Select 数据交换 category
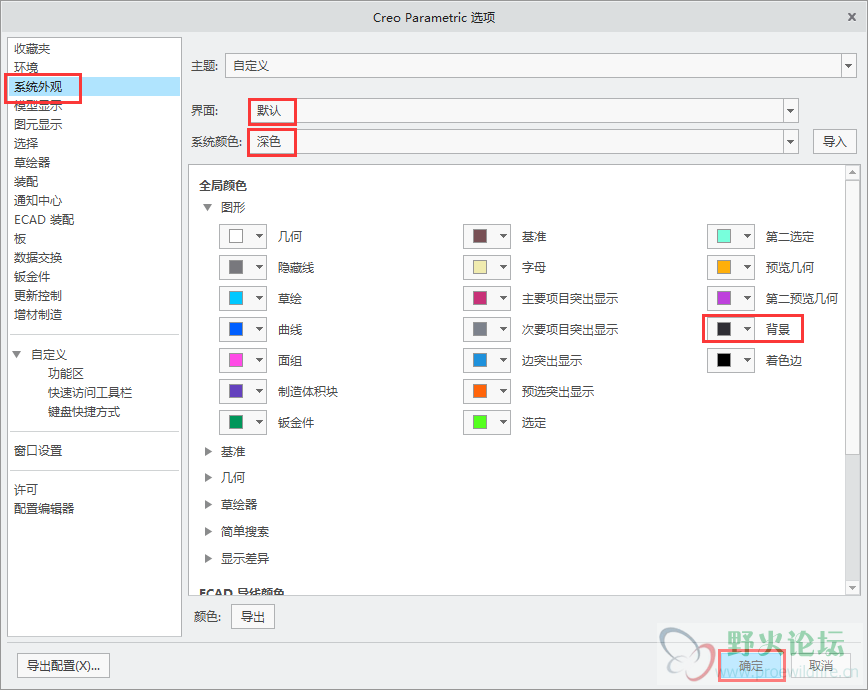 coord(38,258)
